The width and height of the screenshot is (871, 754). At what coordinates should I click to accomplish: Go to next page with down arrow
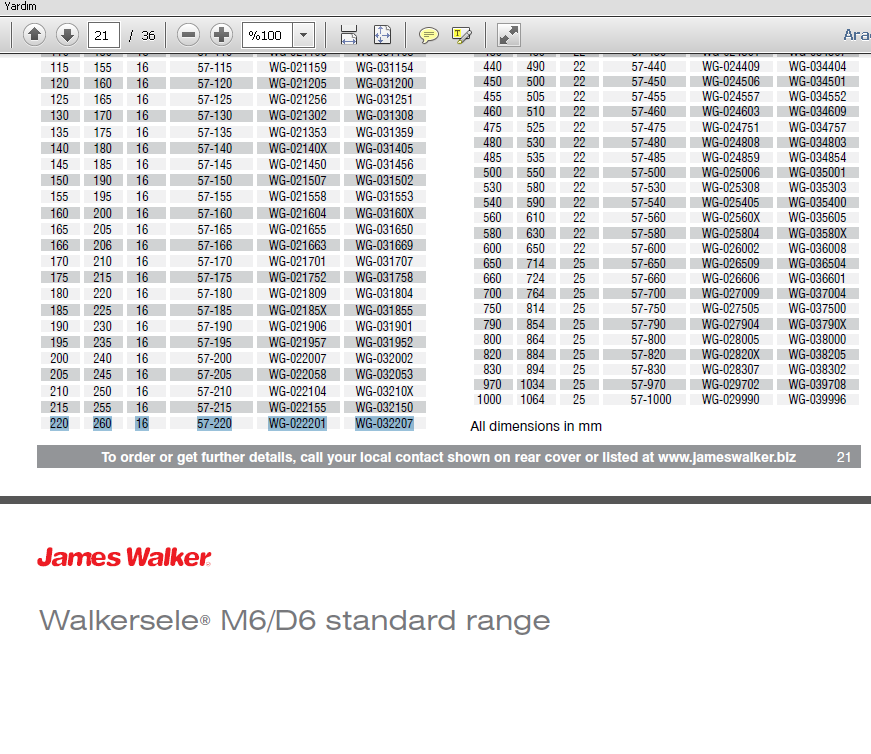coord(67,35)
